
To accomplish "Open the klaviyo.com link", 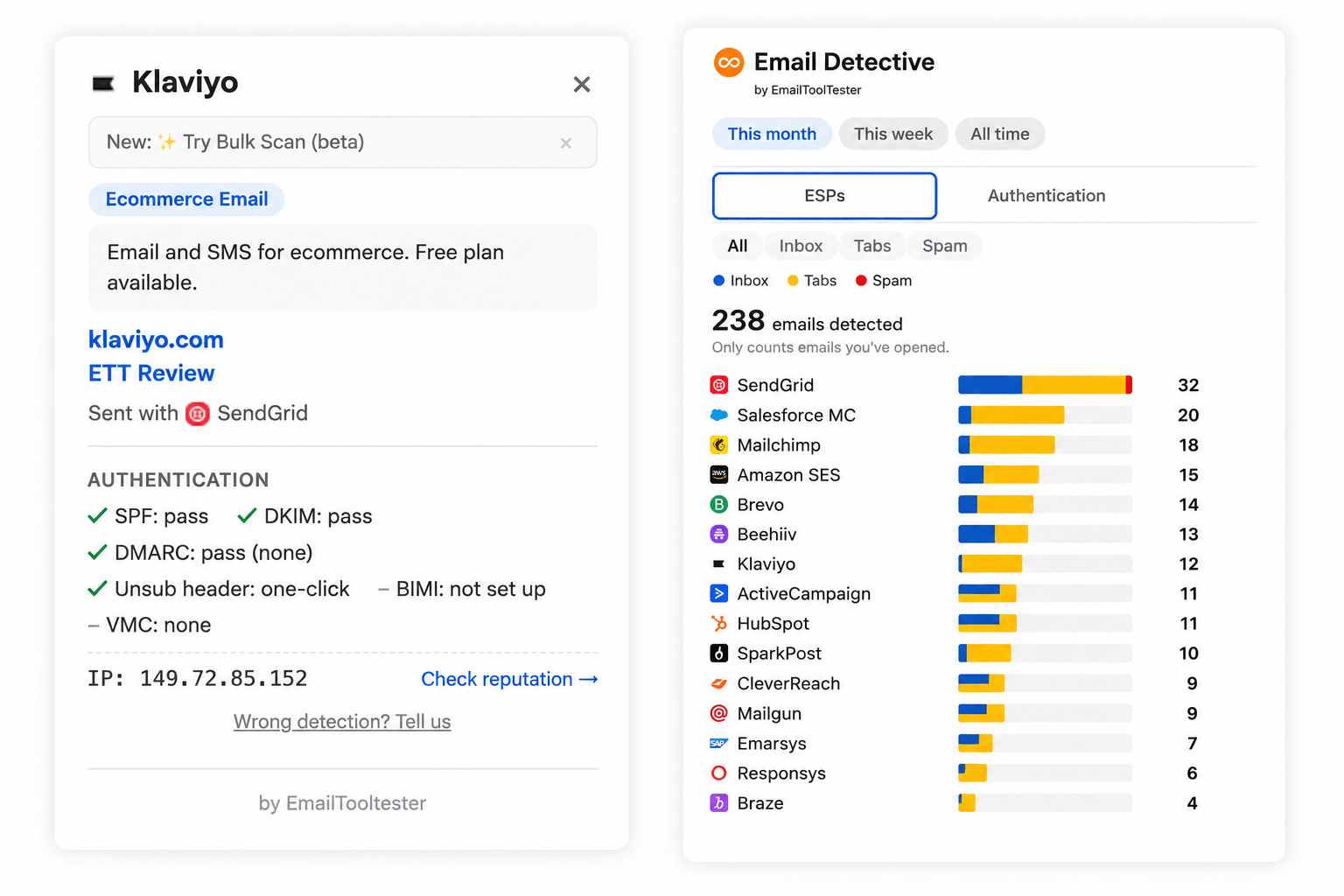I will click(x=156, y=339).
